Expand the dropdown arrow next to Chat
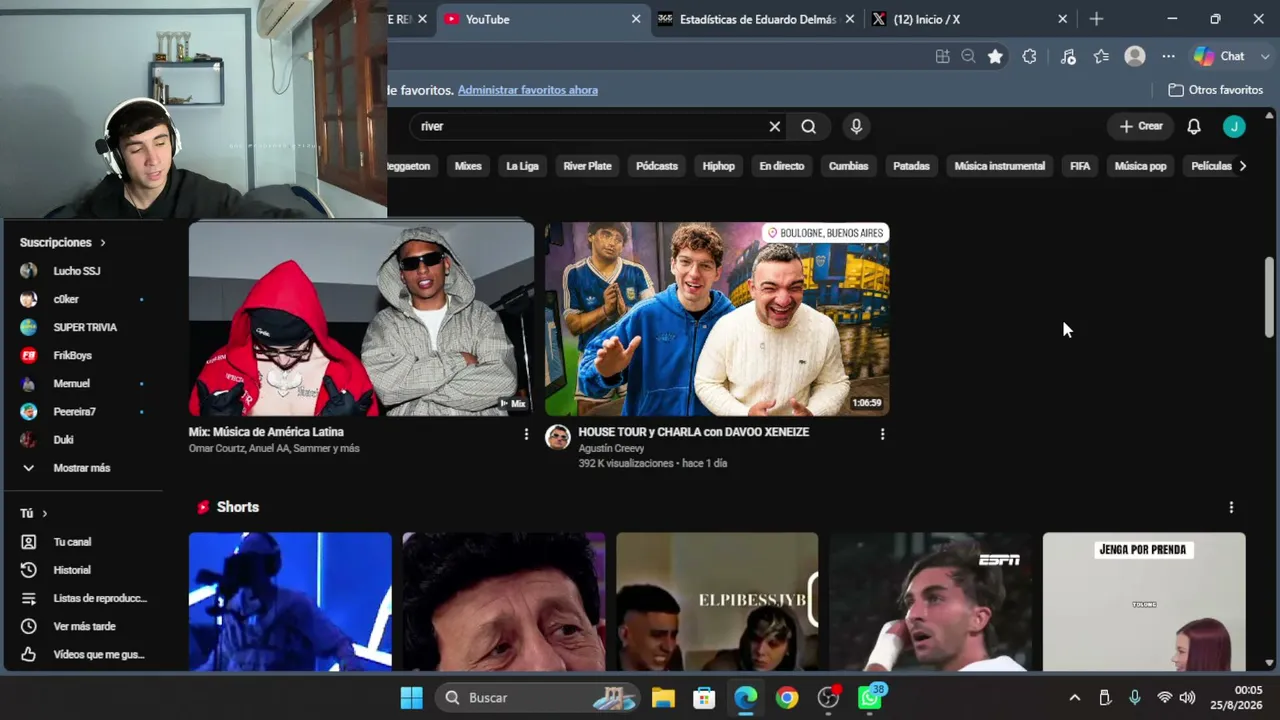The image size is (1280, 720). pos(1265,57)
